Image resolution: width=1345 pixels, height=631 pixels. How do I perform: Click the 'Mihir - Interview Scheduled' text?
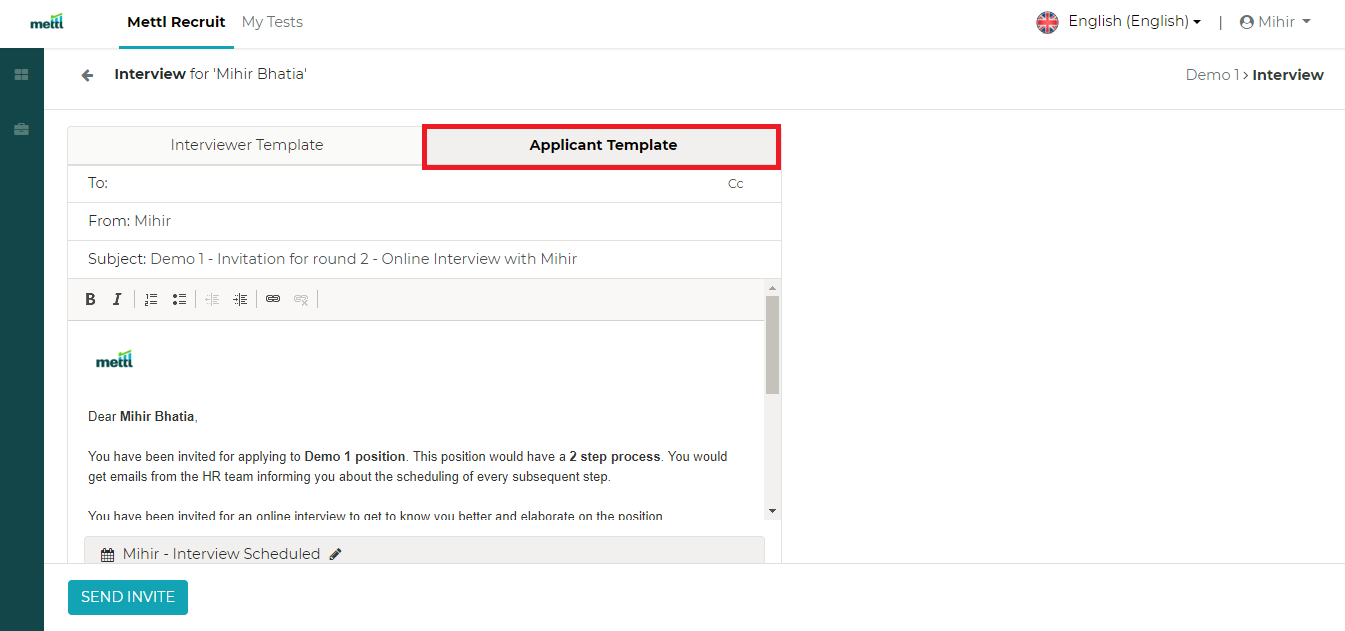(221, 554)
